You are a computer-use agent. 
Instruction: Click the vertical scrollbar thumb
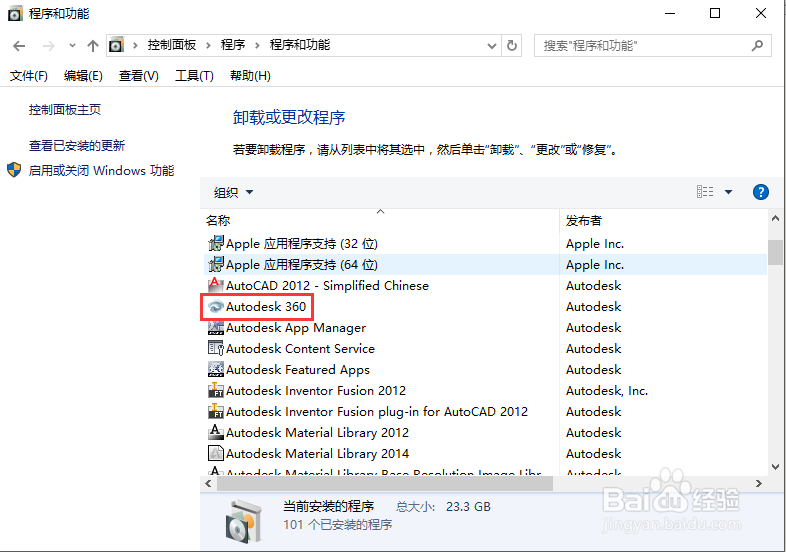pyautogui.click(x=775, y=252)
